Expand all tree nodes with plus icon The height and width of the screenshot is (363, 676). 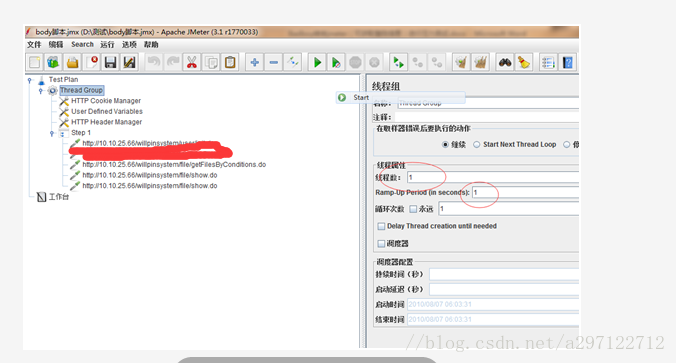click(254, 63)
